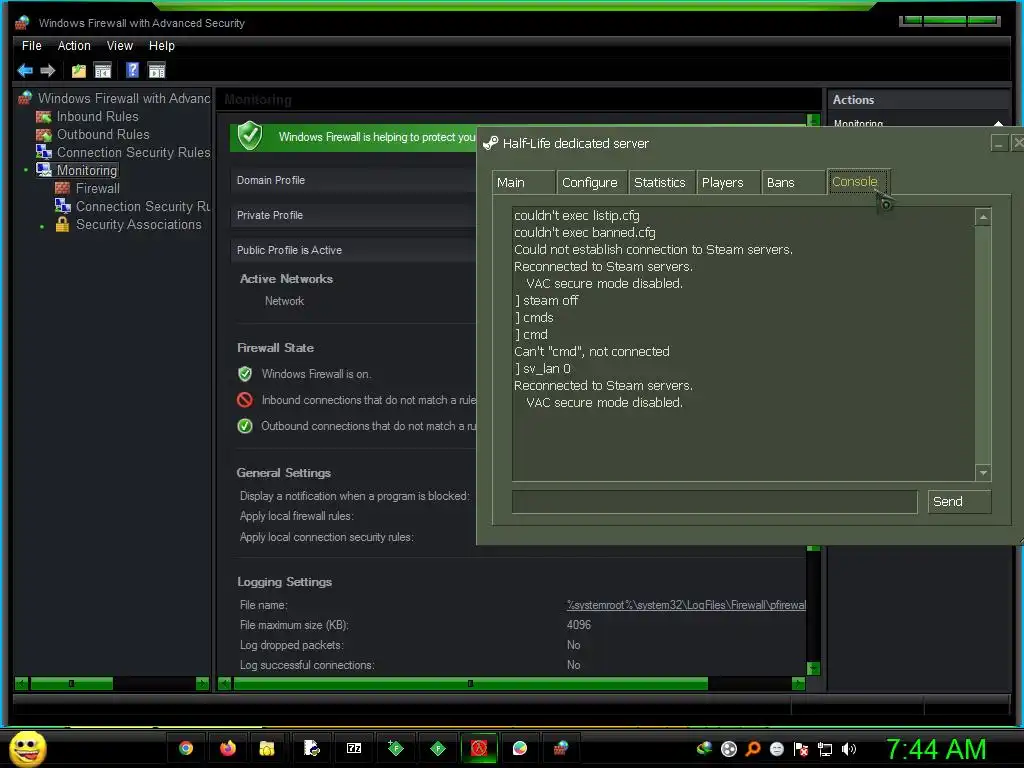The width and height of the screenshot is (1024, 768).
Task: Open the firewall log file path link
Action: 686,605
